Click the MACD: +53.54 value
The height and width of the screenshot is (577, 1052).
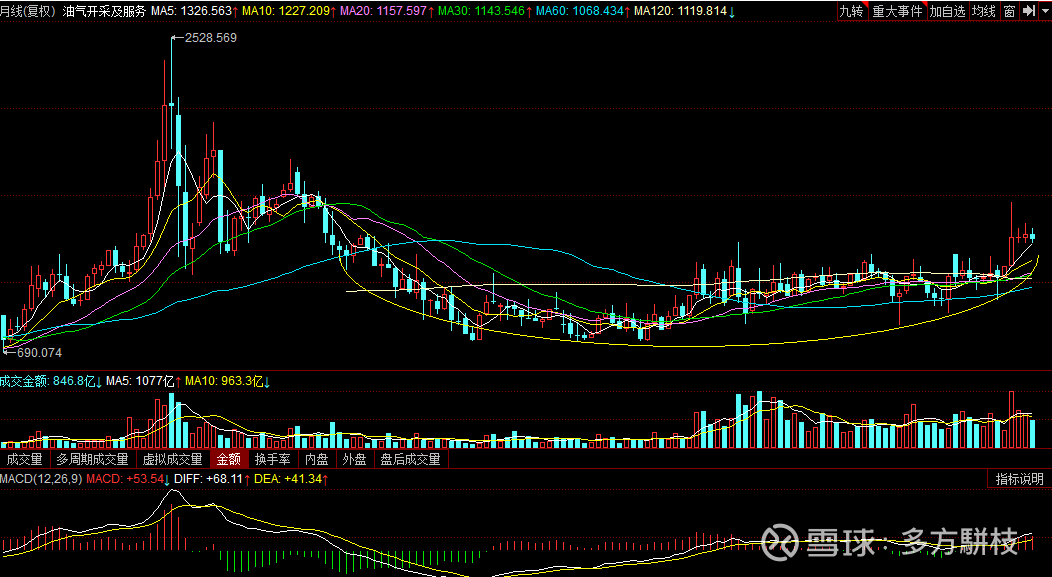[127, 479]
